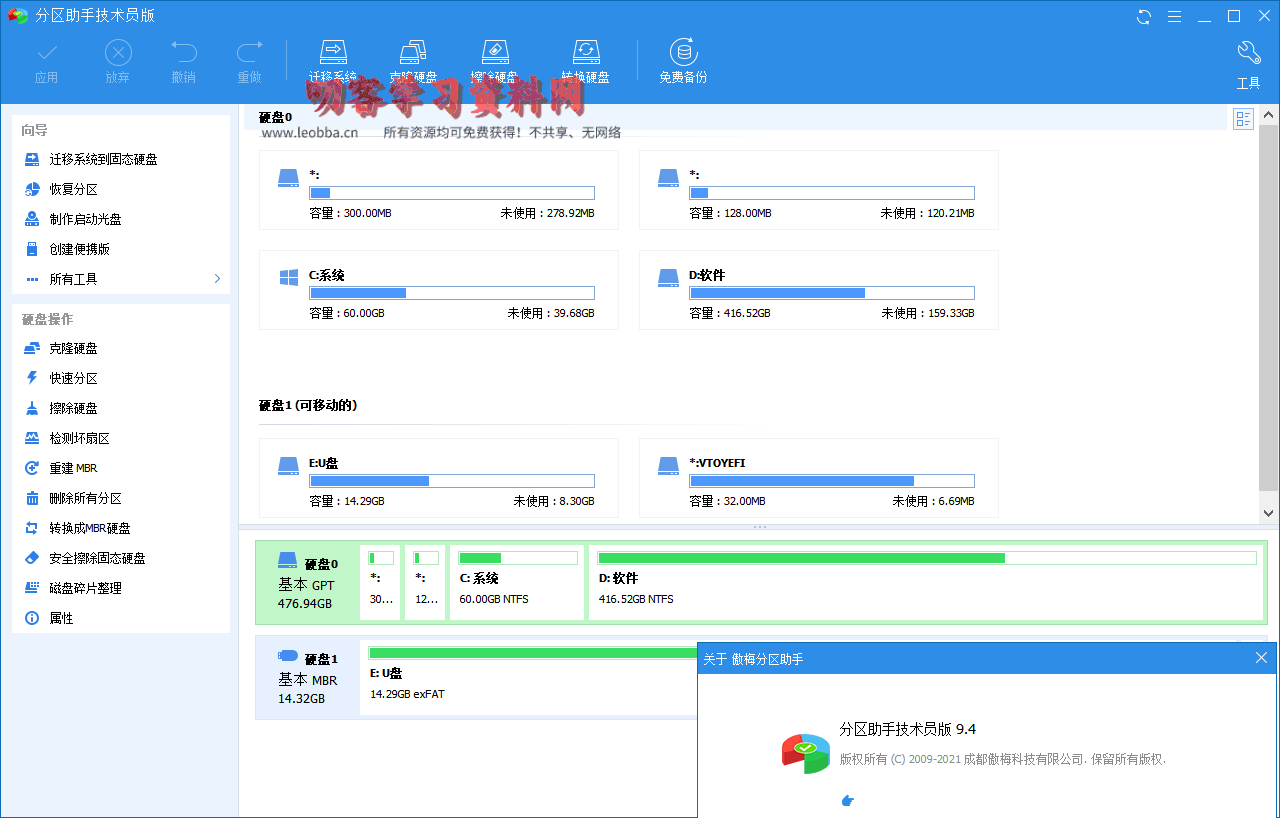This screenshot has width=1280, height=818.
Task: Select the C:系统 partition card
Action: pos(438,290)
